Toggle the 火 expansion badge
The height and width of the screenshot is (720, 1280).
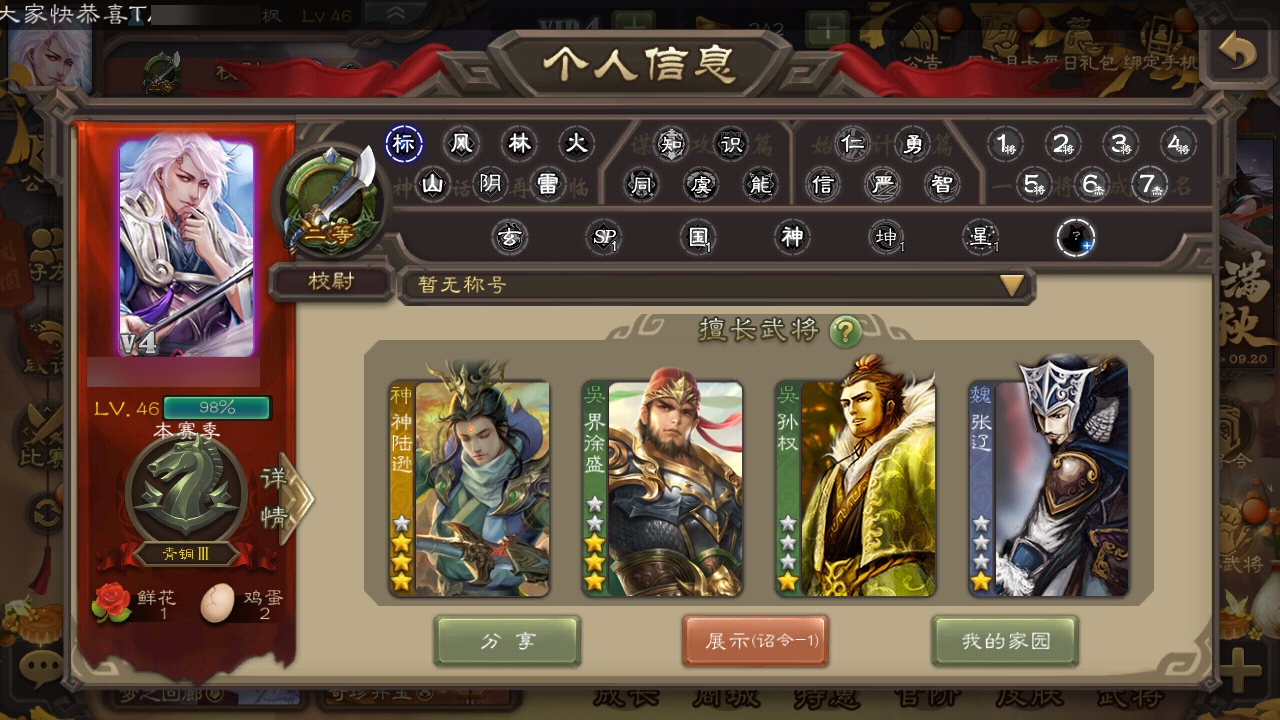pos(576,144)
